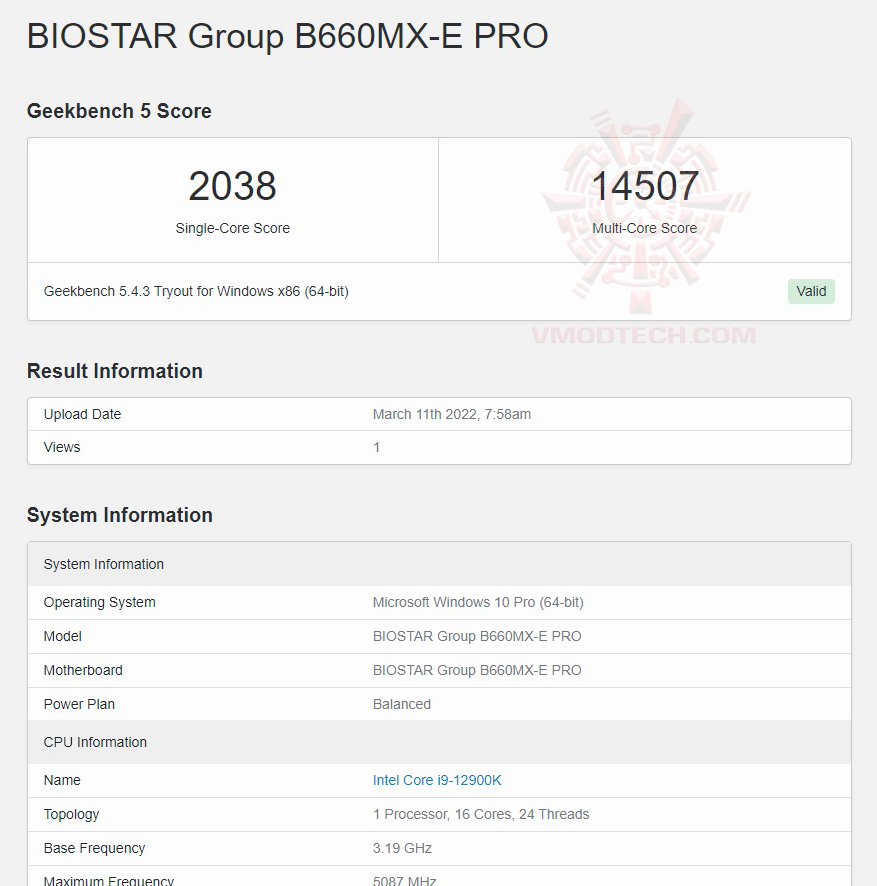This screenshot has height=886, width=877.
Task: Click the upload date March 11th 2022 value
Action: [x=452, y=414]
